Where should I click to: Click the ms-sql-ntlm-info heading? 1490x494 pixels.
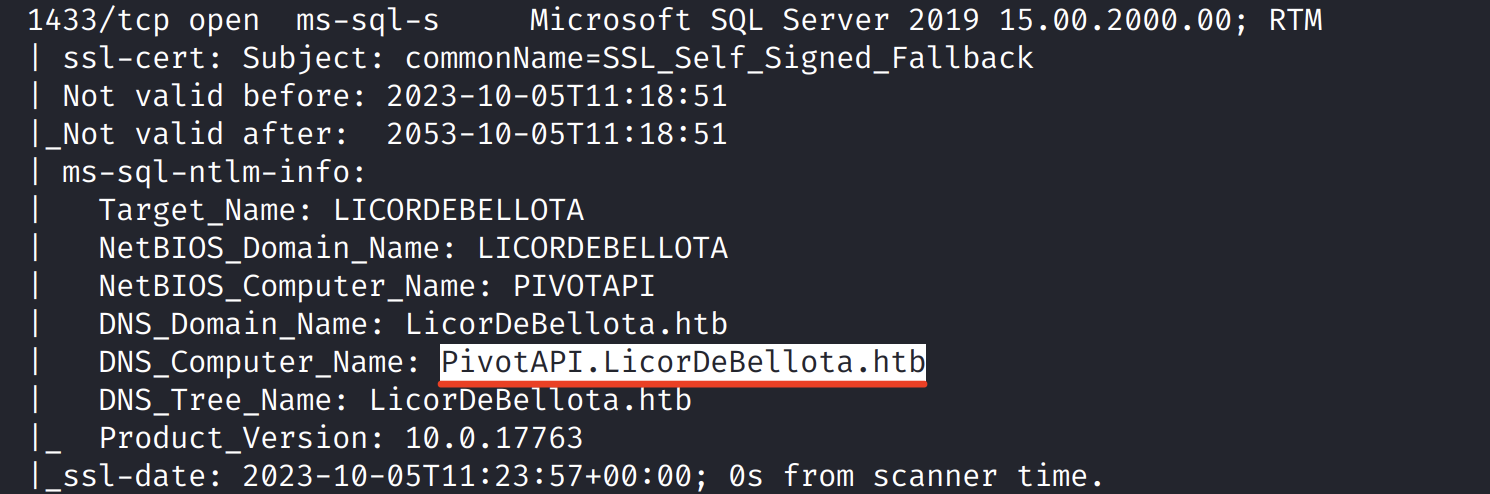pos(207,172)
